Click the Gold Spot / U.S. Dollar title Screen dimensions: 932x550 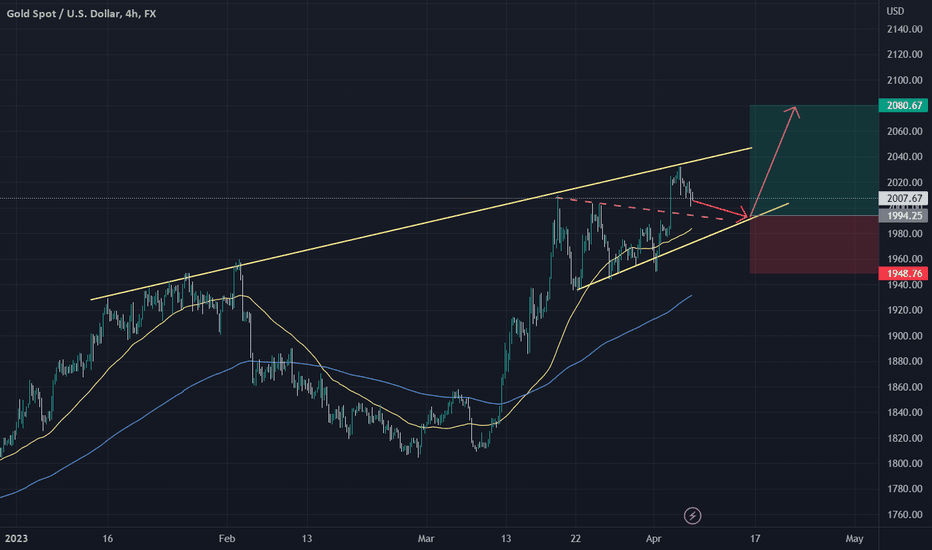click(x=81, y=13)
